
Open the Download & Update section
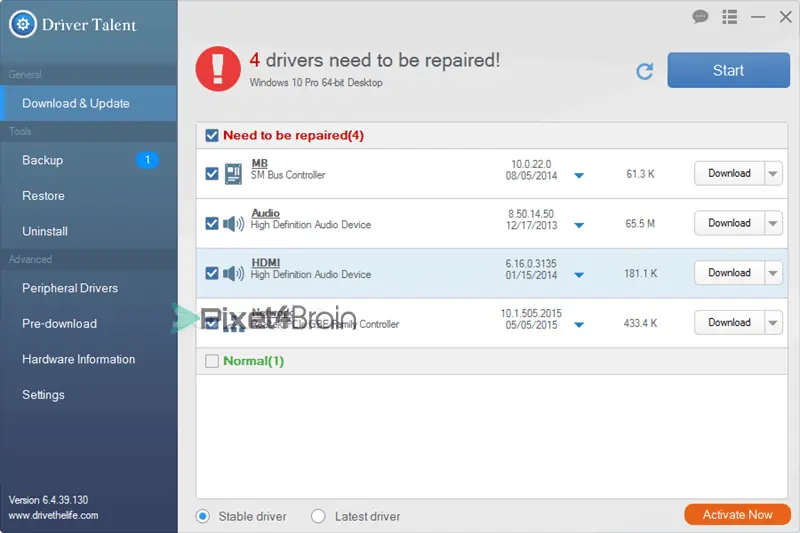[x=88, y=103]
